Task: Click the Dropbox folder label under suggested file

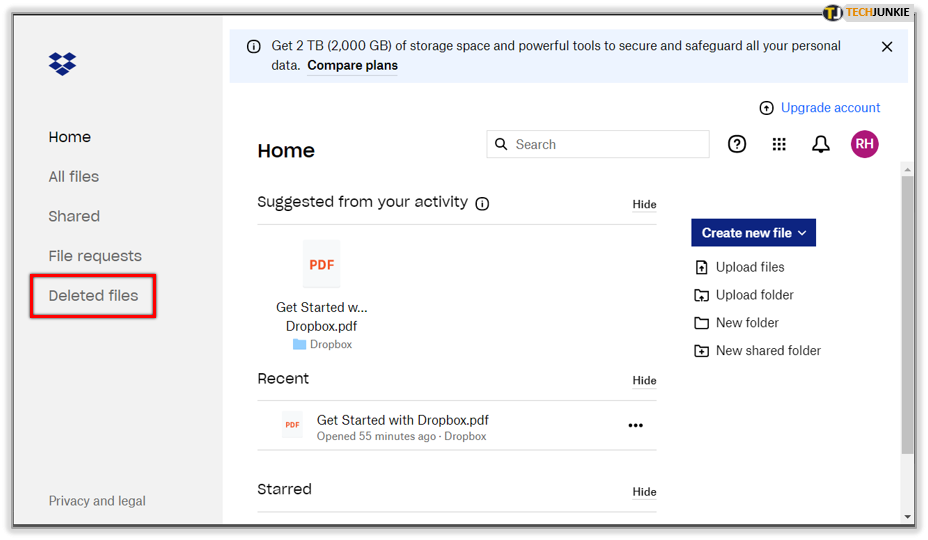Action: (x=331, y=345)
